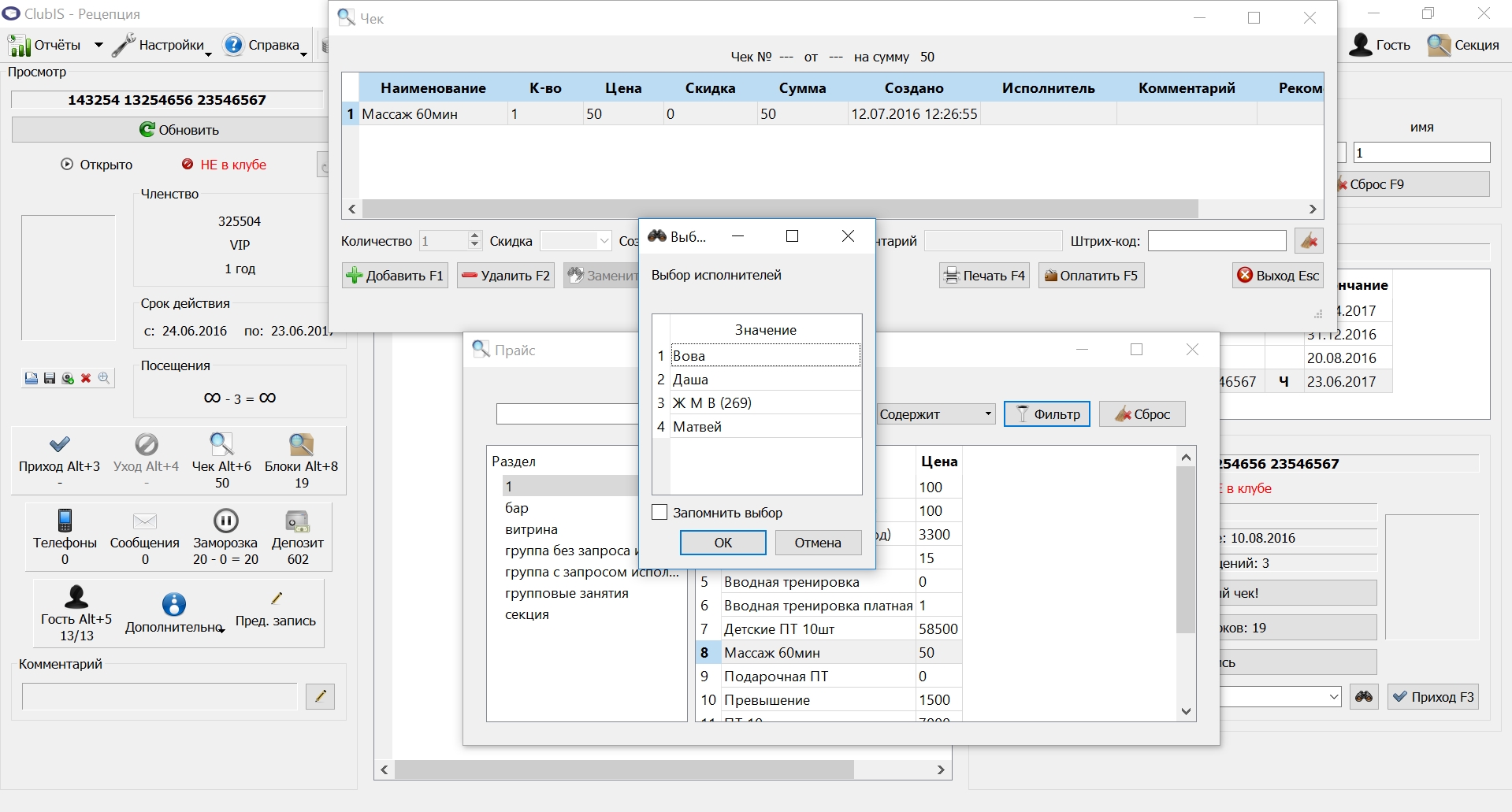1512x812 pixels.
Task: Click the Чек Alt+6 magnifier icon
Action: click(x=221, y=444)
